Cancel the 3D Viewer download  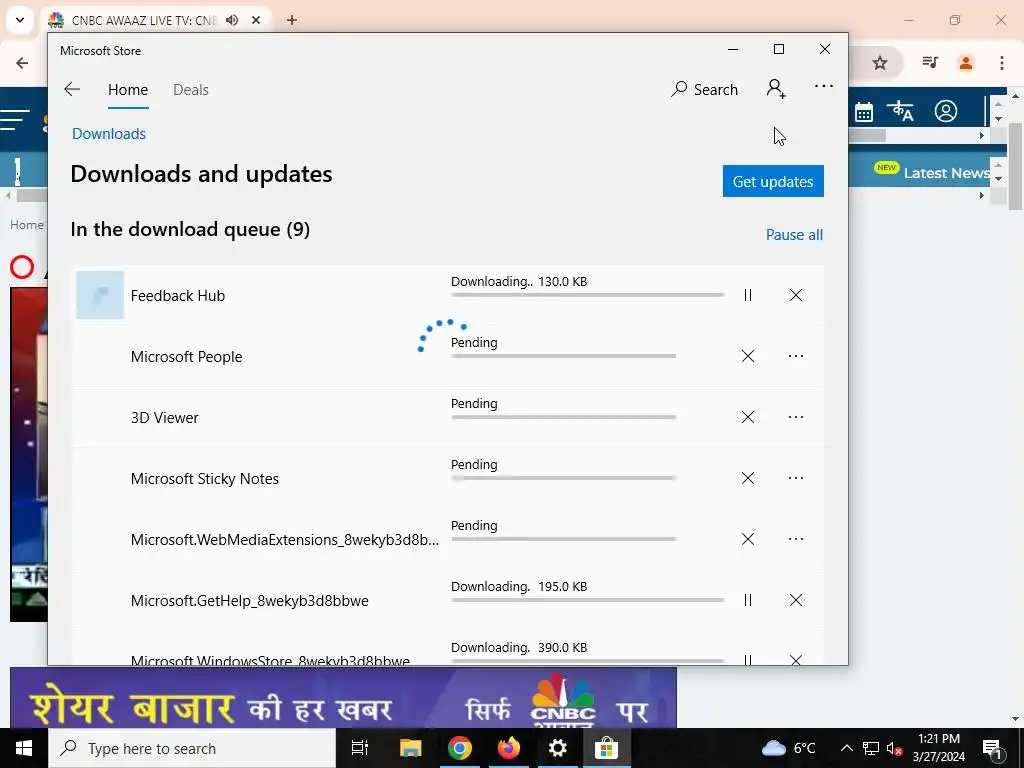[748, 417]
